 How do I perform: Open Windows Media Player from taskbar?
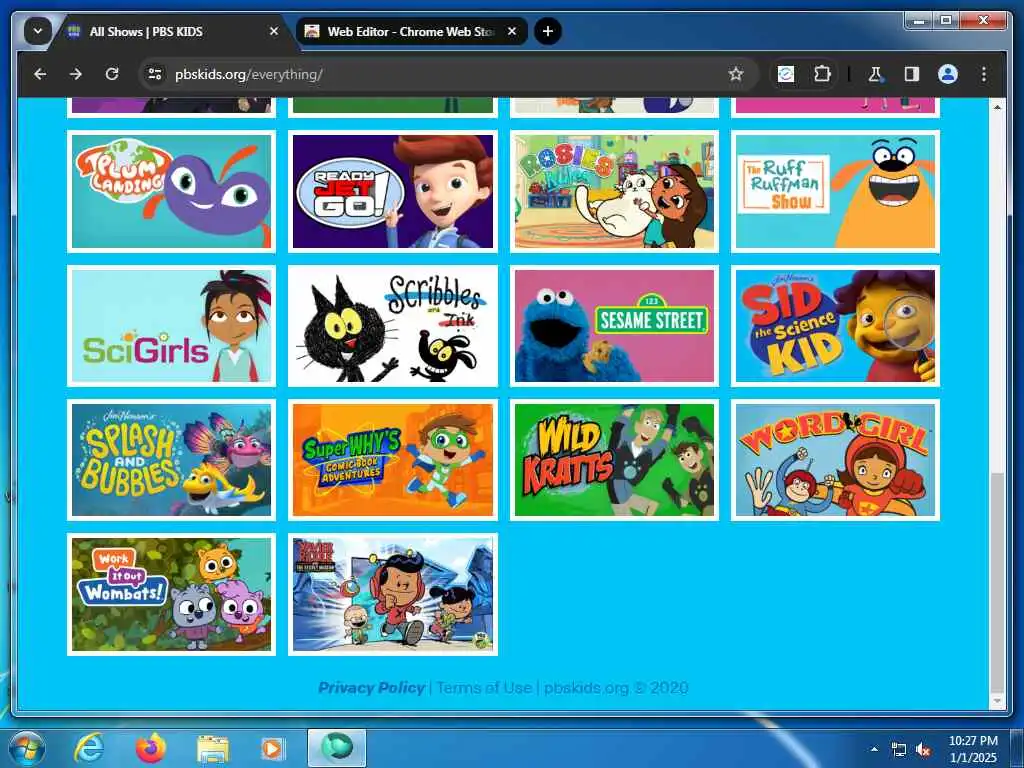[272, 748]
